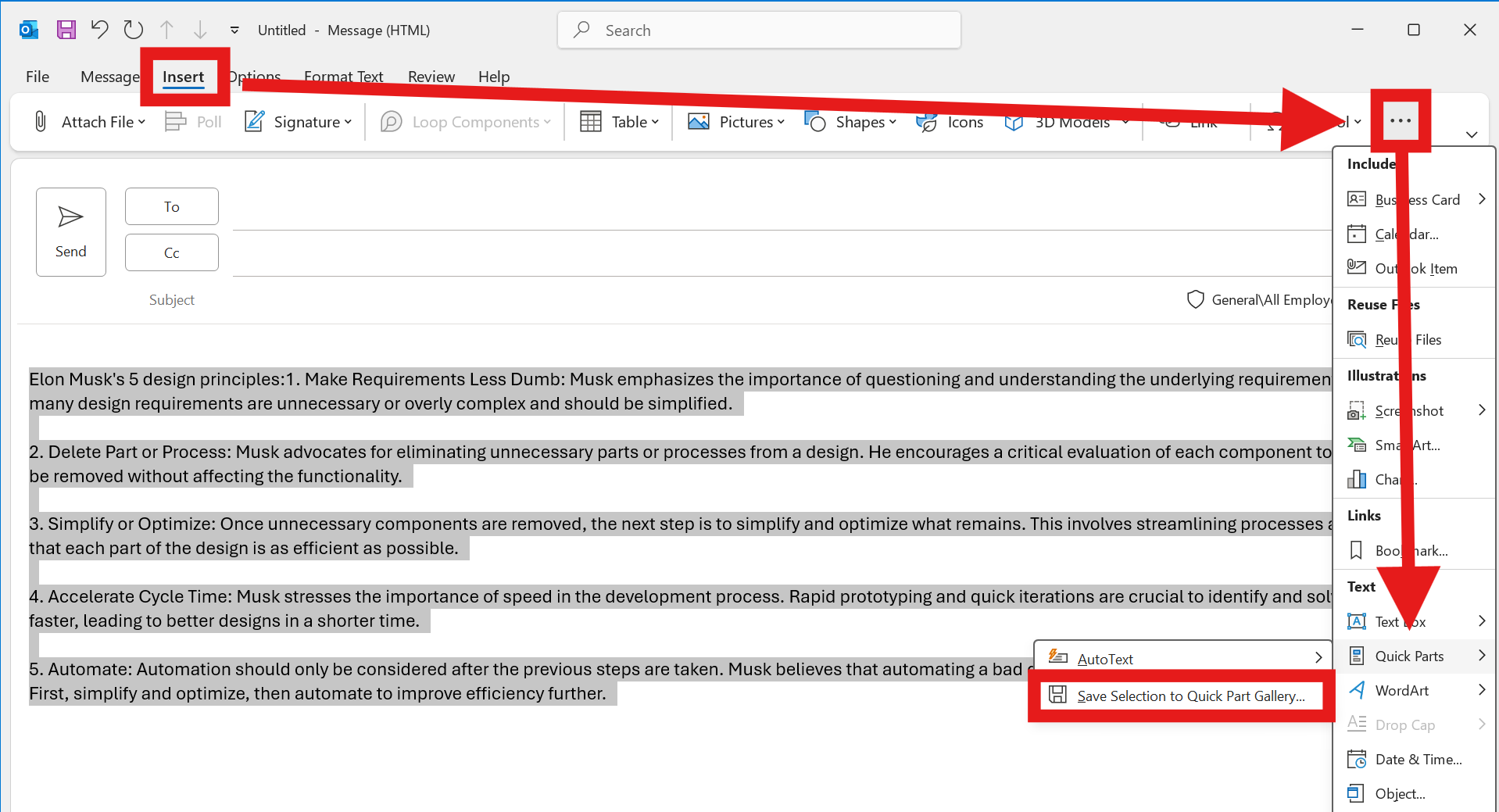The height and width of the screenshot is (812, 1499).
Task: Choose Date & Time... menu item
Action: click(1415, 759)
